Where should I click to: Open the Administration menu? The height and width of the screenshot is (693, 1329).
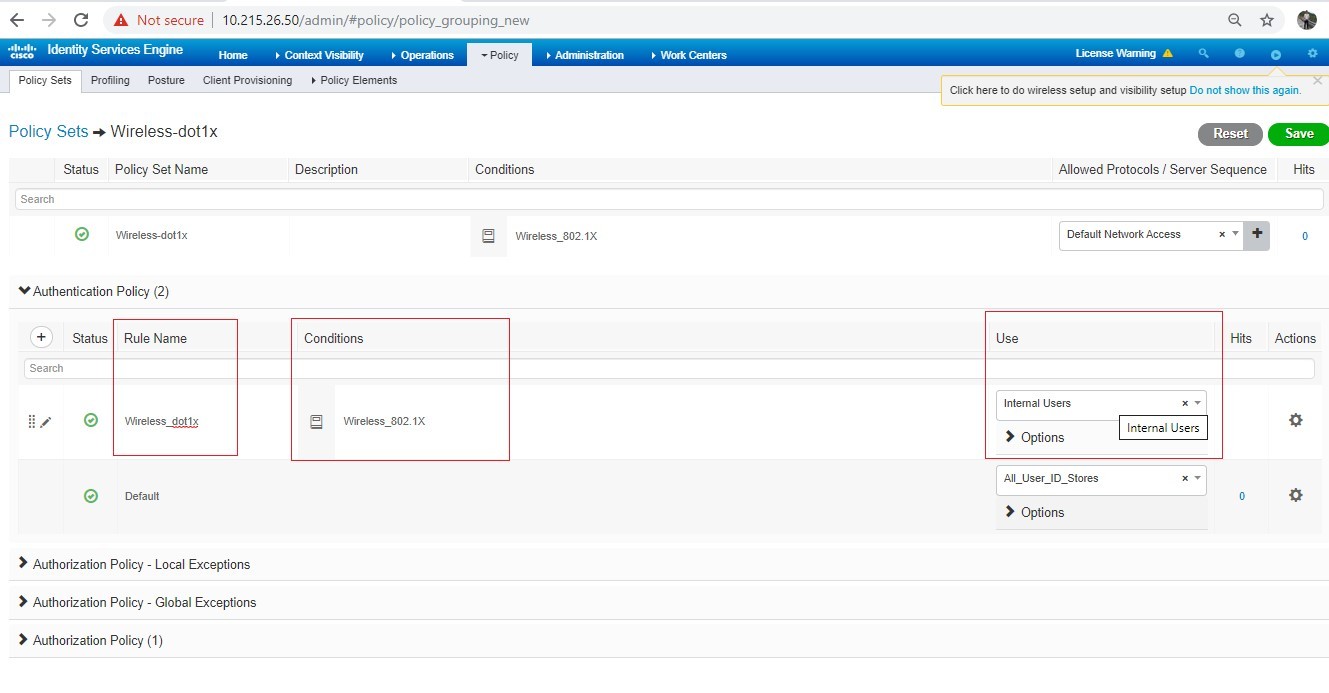(x=585, y=55)
